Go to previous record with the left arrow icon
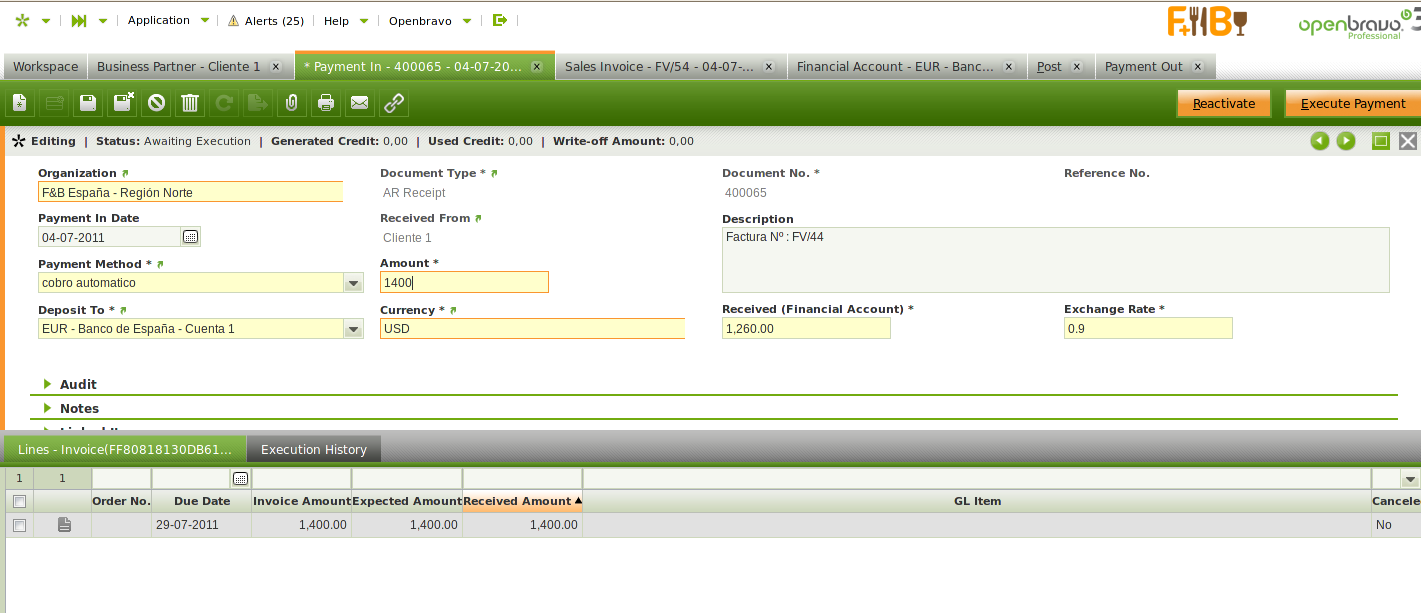This screenshot has width=1421, height=613. (x=1320, y=141)
